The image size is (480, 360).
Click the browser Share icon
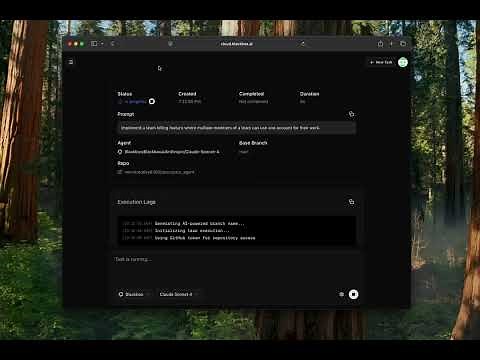click(x=380, y=44)
